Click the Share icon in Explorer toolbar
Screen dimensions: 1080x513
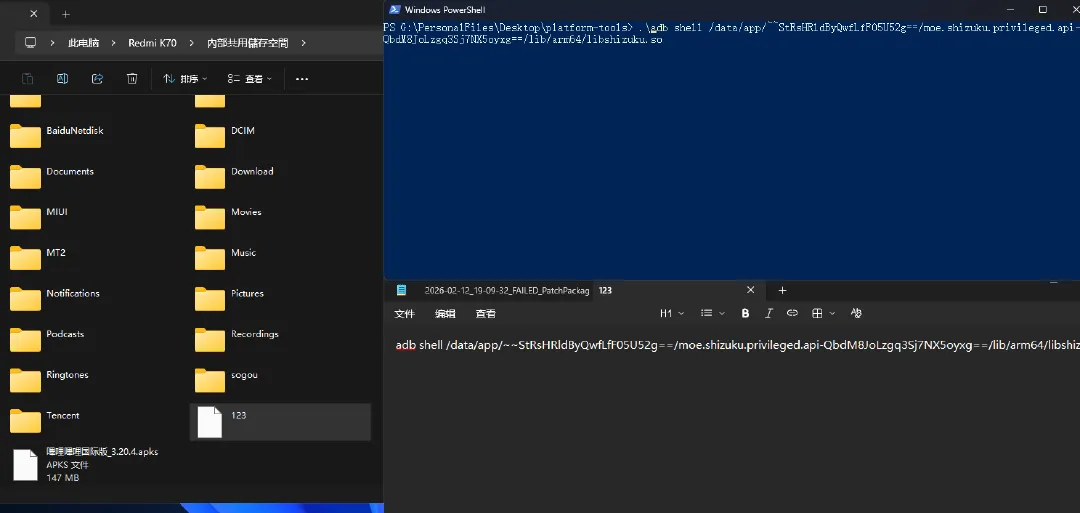tap(97, 78)
